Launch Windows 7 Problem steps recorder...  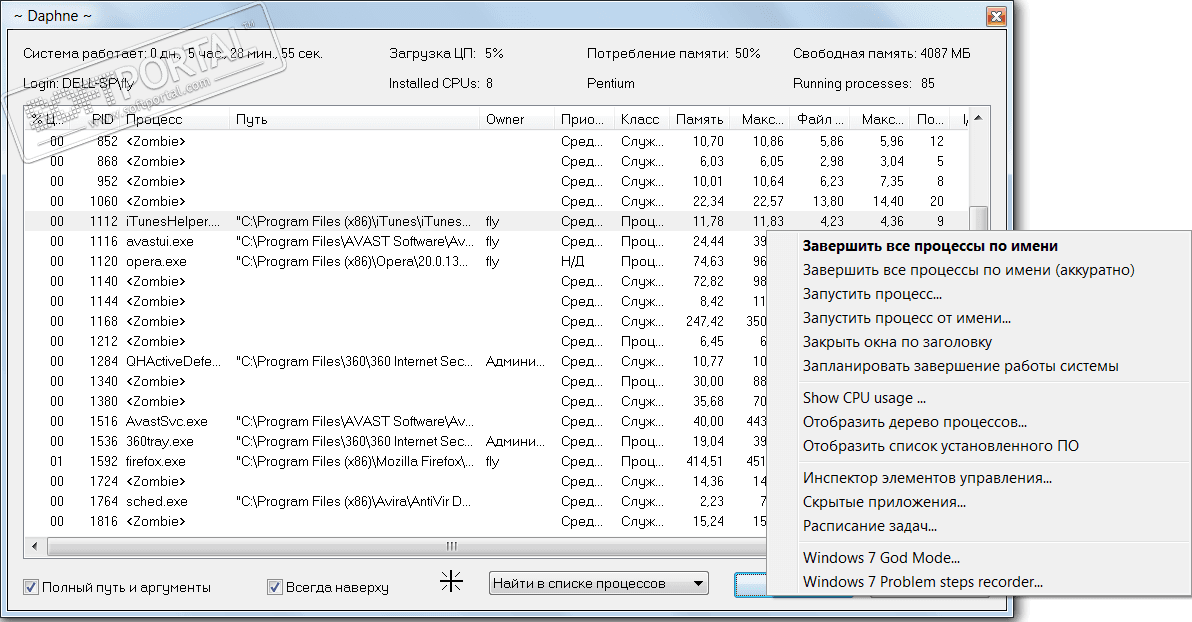point(923,582)
